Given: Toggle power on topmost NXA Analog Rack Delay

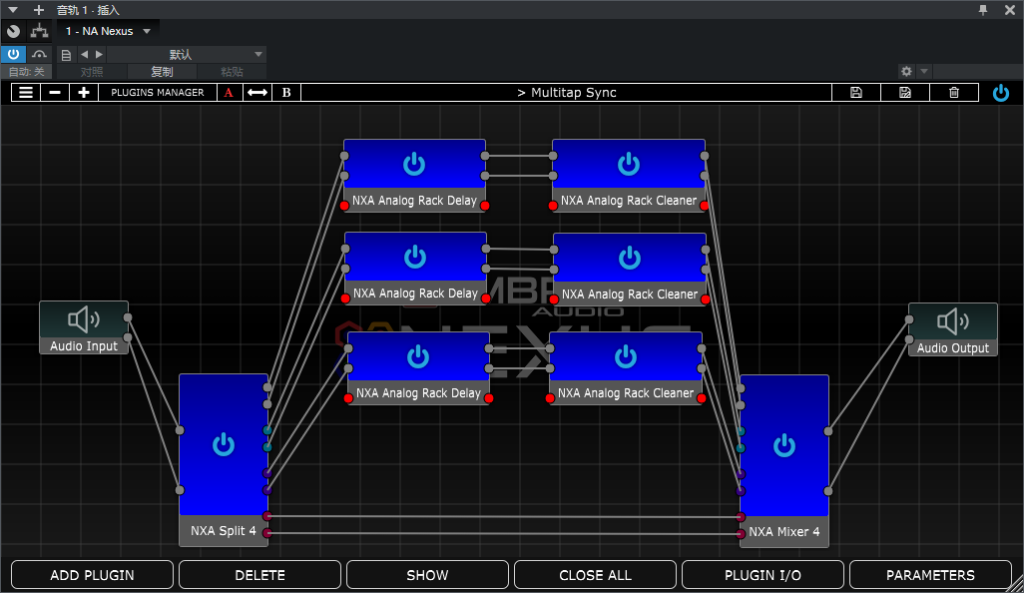Looking at the screenshot, I should 414,164.
